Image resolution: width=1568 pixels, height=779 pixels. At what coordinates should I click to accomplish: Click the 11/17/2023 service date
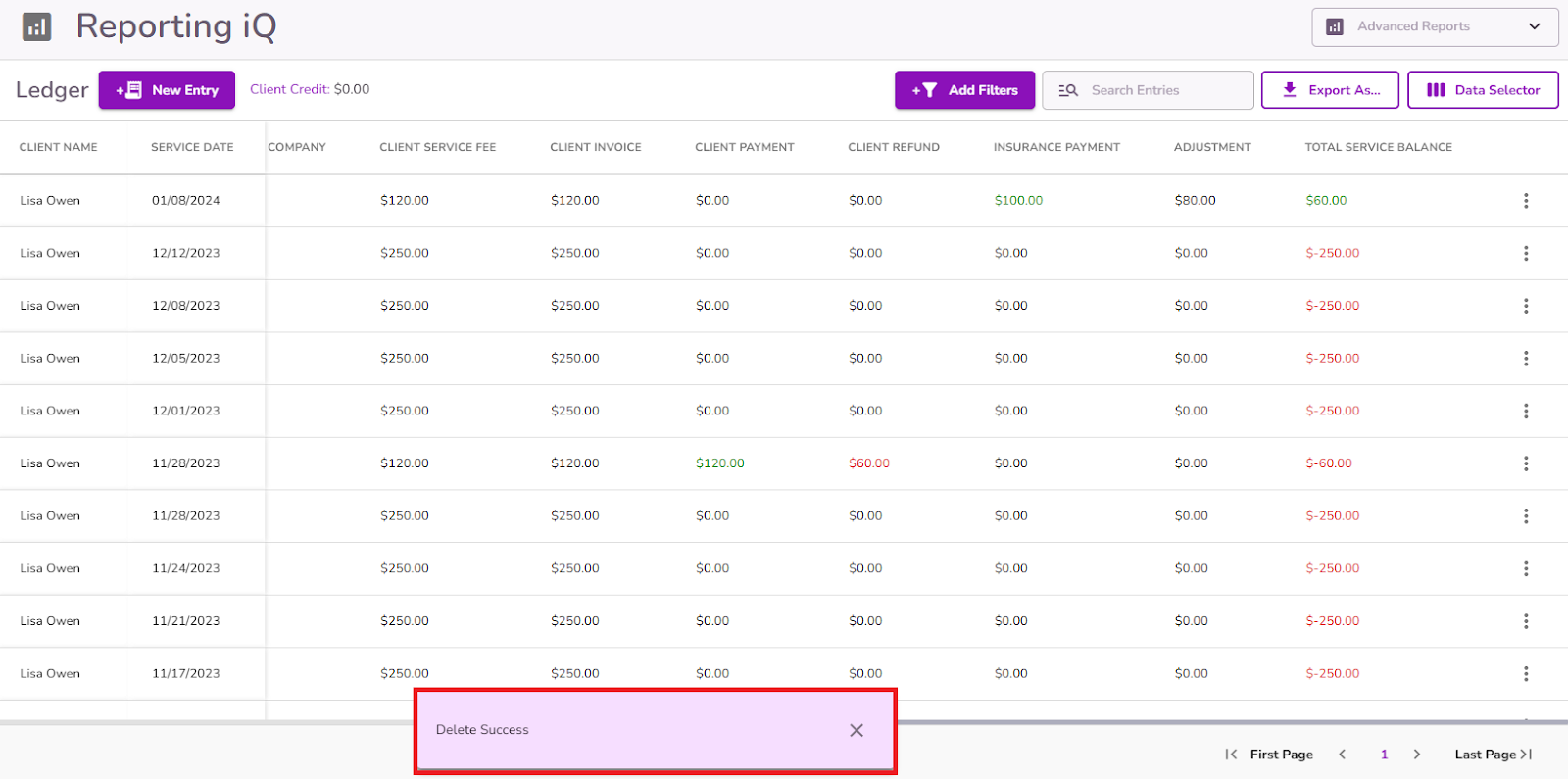(186, 674)
